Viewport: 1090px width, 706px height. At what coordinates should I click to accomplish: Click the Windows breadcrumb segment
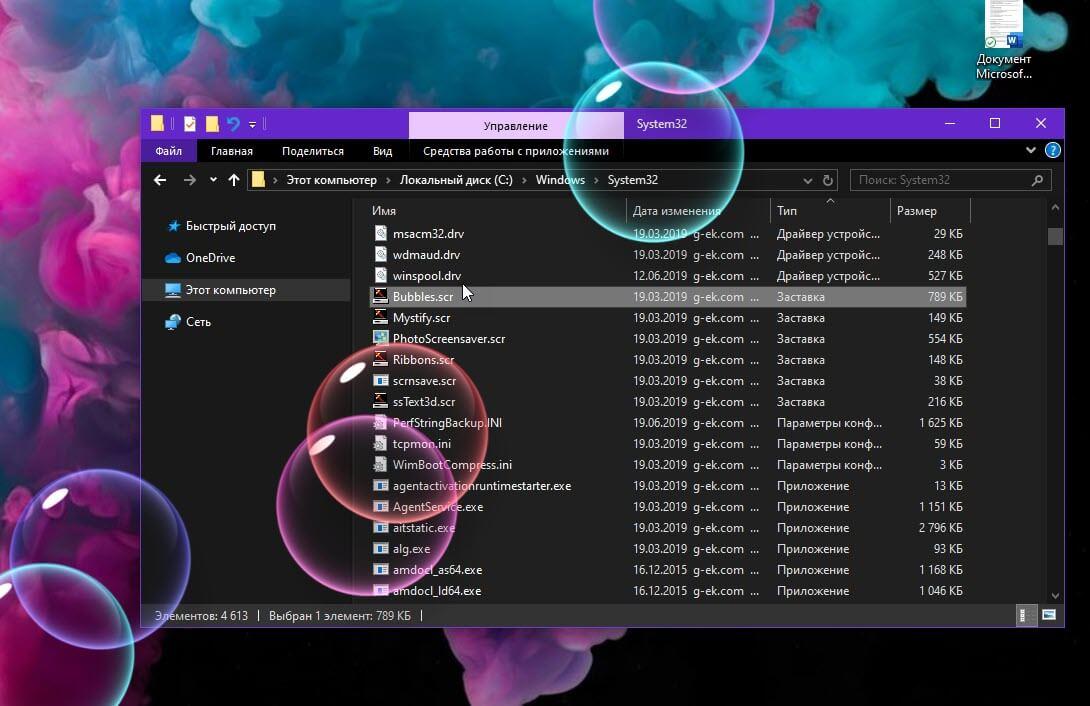tap(560, 180)
